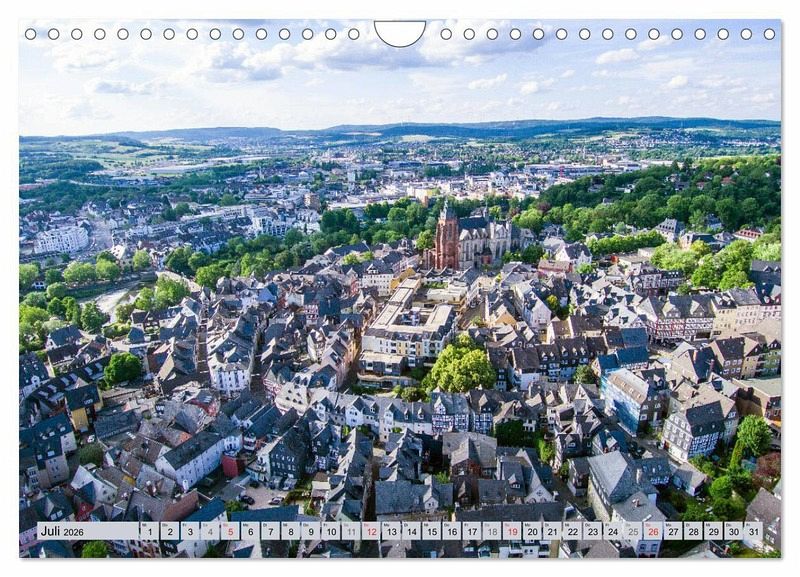Screen dimensions: 800x577
Task: Select day 1 in the calendar strip
Action: [149, 531]
